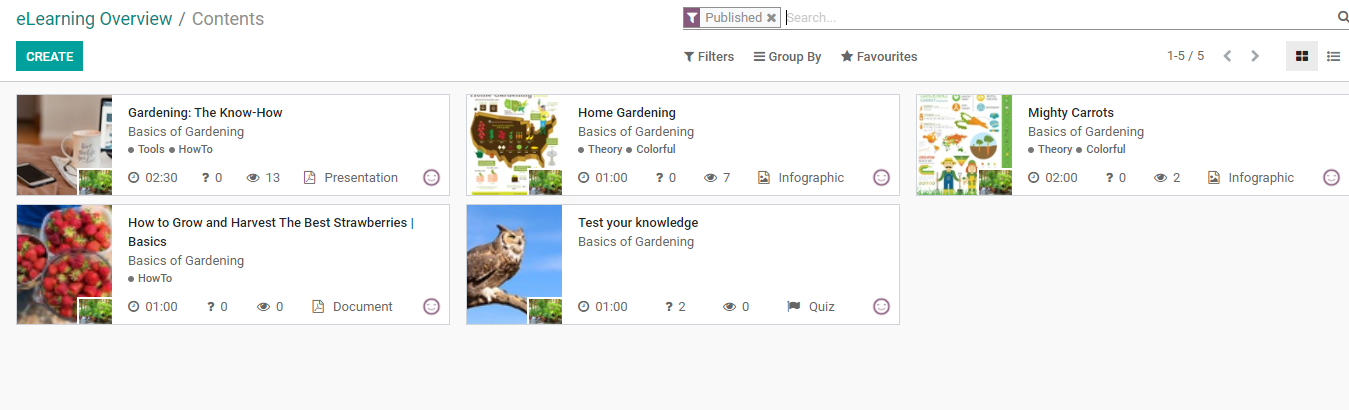Click the CREATE button
Viewport: 1349px width, 410px height.
[x=49, y=56]
